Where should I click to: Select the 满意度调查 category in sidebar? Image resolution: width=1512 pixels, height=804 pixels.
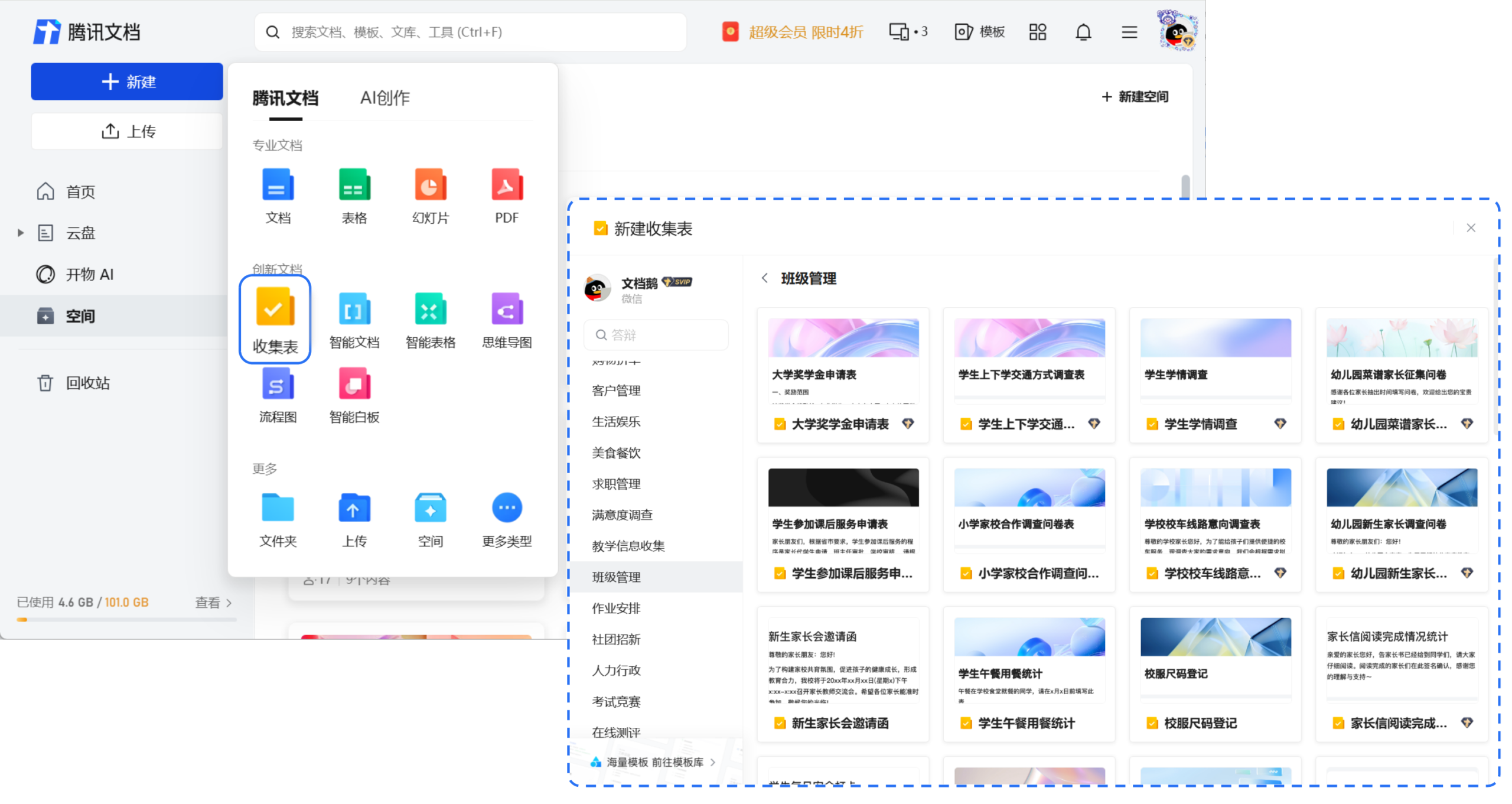tap(622, 515)
